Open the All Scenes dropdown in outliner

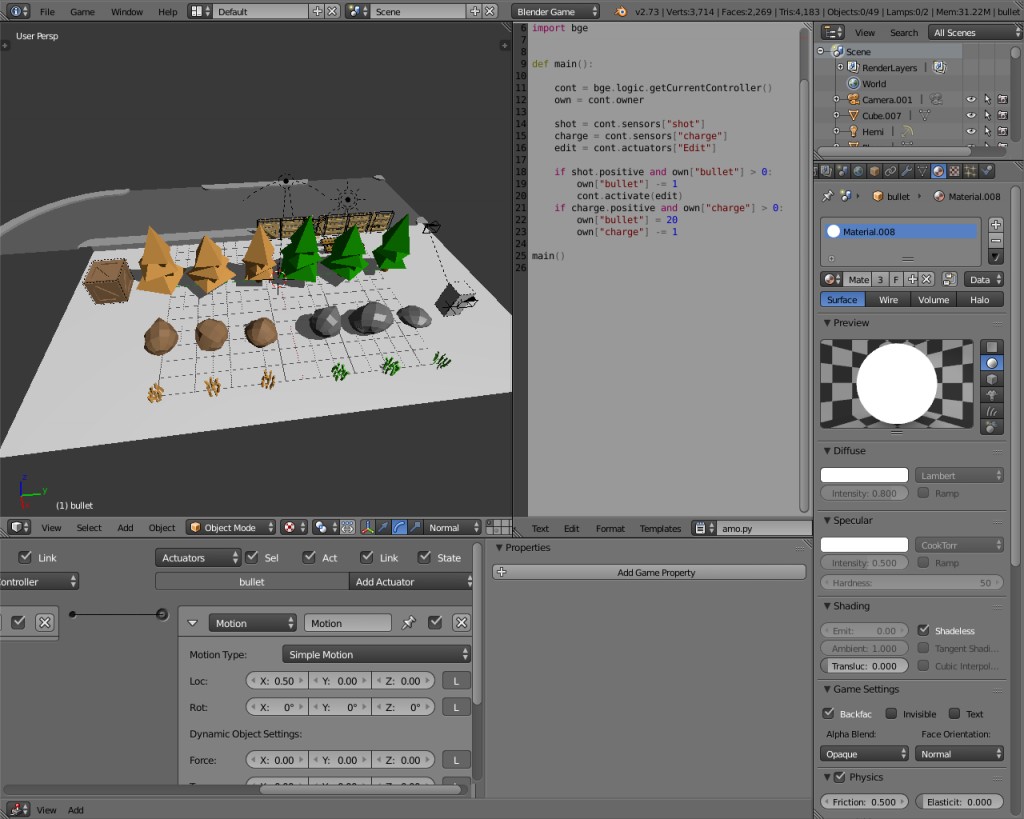click(x=974, y=31)
